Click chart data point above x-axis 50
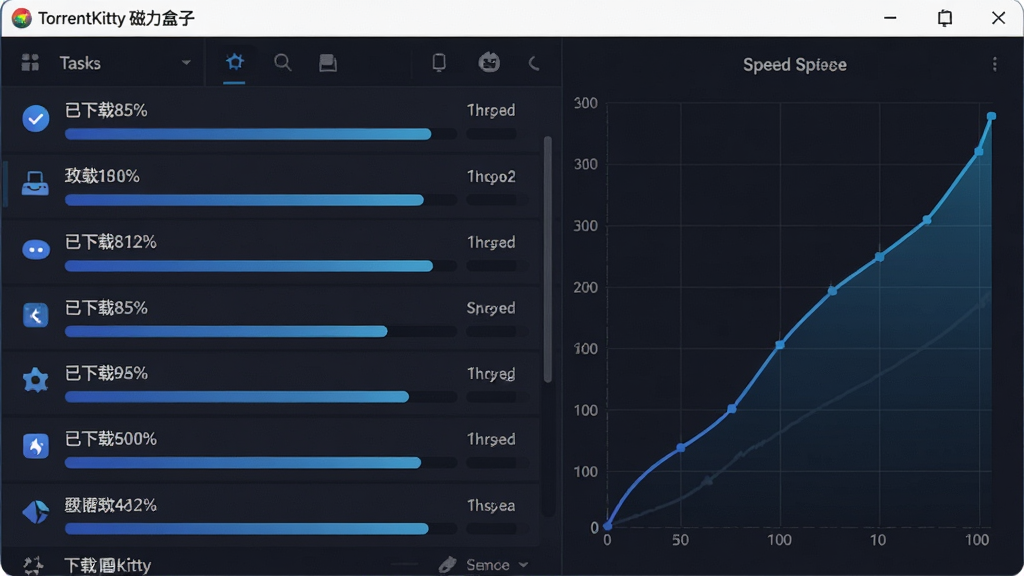Viewport: 1024px width, 576px height. coord(680,447)
